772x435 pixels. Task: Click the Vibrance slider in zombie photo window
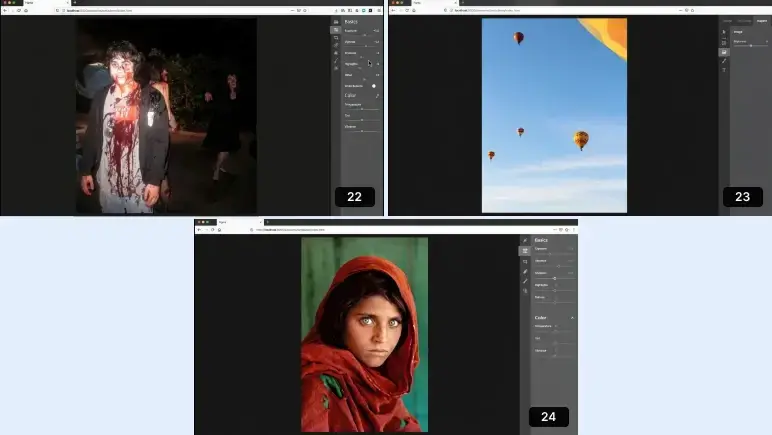point(362,131)
